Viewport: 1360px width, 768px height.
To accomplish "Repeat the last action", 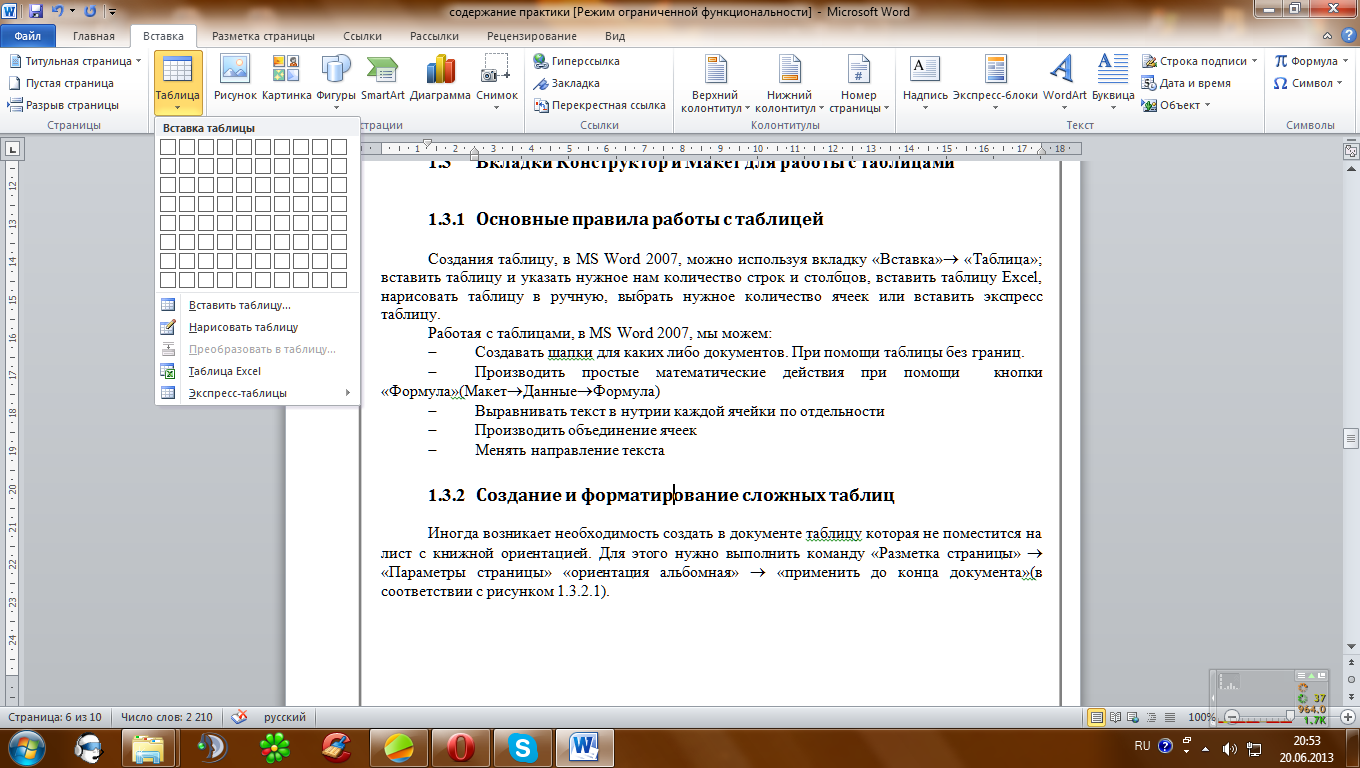I will (91, 11).
